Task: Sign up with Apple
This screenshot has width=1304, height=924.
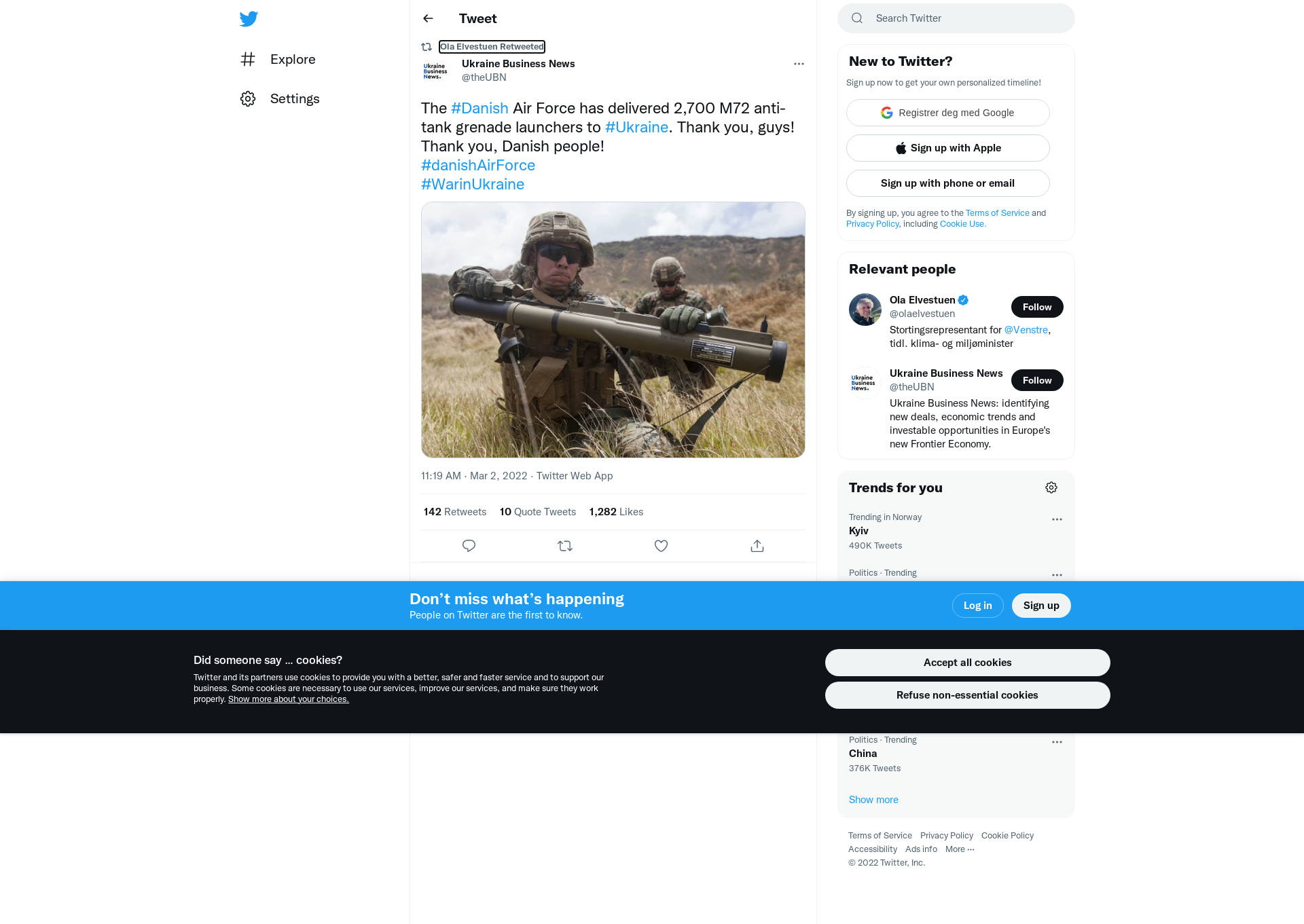Action: 948,148
